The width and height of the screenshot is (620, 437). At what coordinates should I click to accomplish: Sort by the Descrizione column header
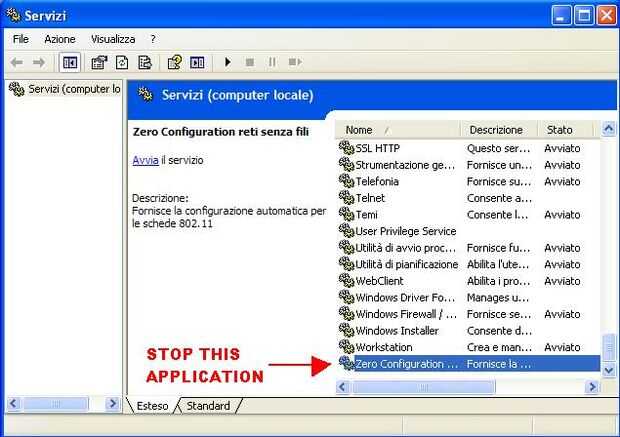pyautogui.click(x=498, y=130)
